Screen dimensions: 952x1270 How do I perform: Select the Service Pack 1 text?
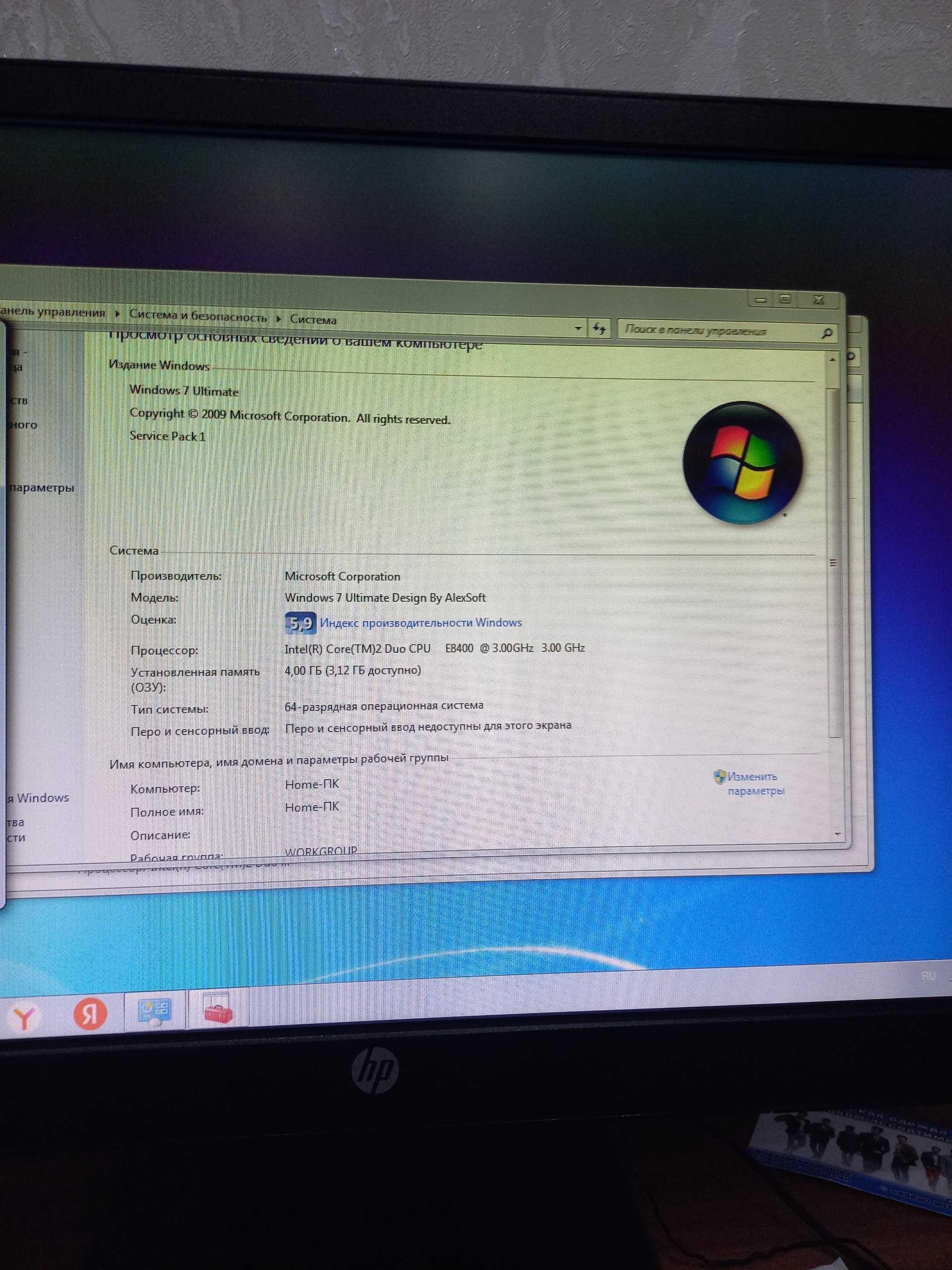click(x=167, y=437)
